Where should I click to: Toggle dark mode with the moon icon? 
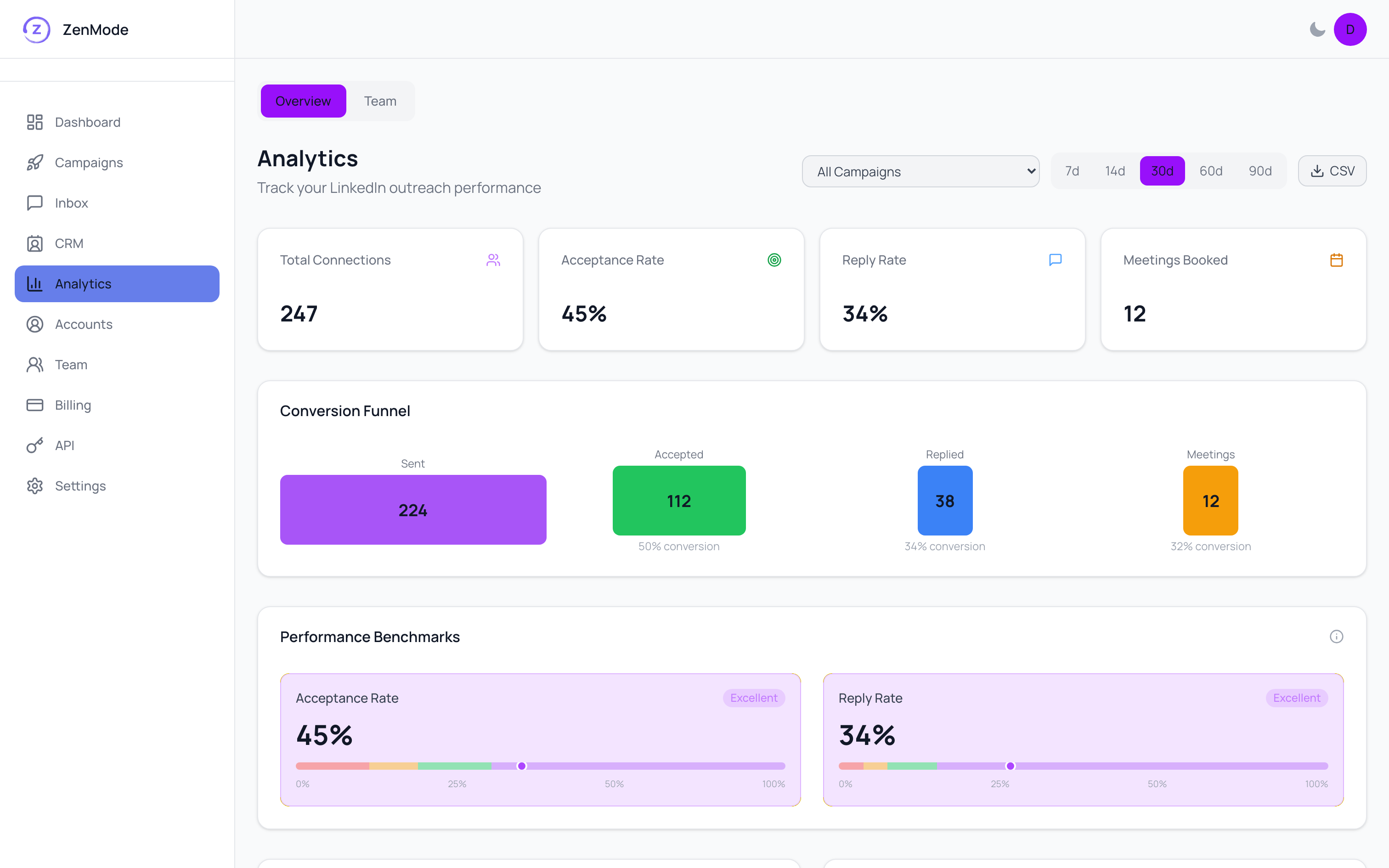[x=1317, y=29]
